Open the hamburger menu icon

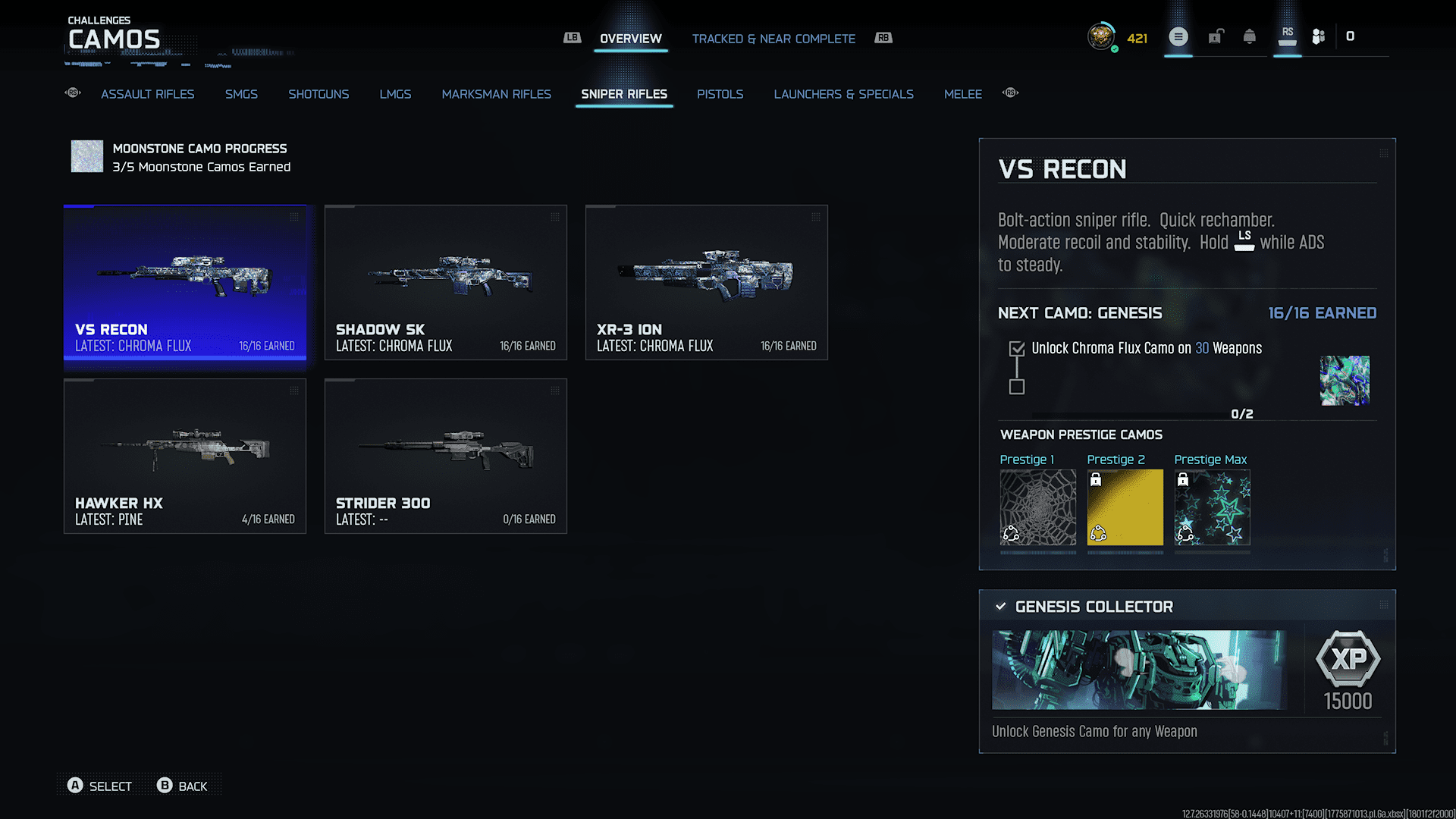pos(1178,36)
